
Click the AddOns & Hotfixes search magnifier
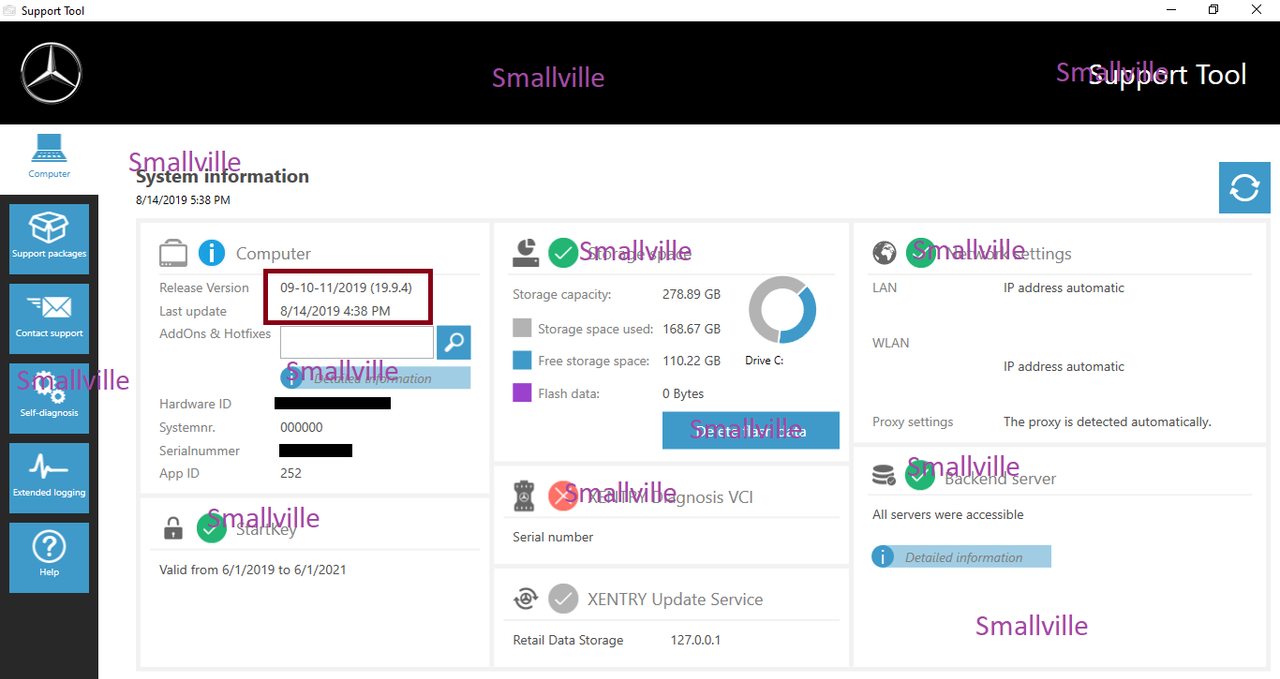click(x=454, y=342)
